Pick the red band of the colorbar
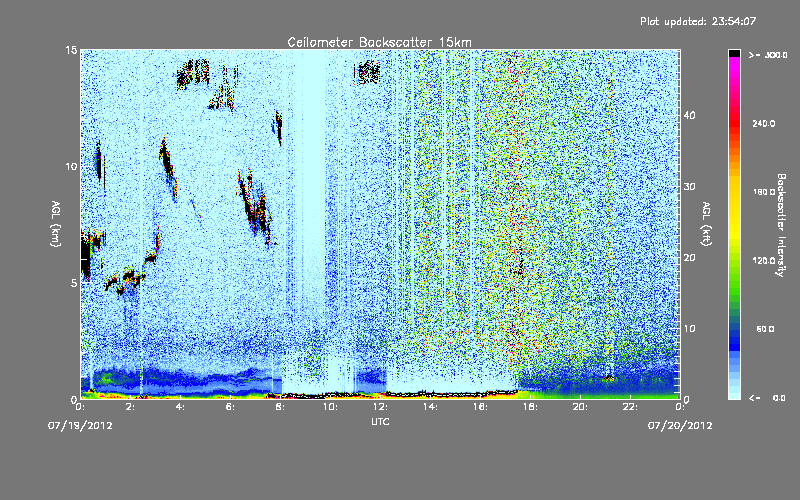The width and height of the screenshot is (800, 500). coord(734,123)
